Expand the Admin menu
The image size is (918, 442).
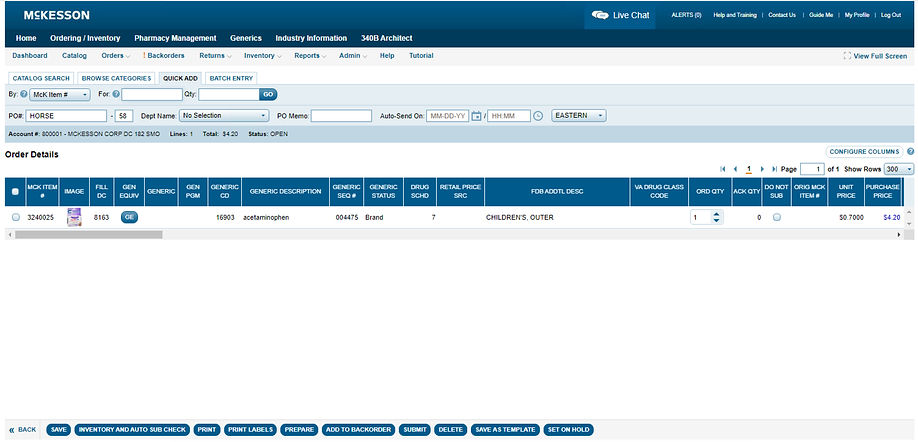coord(352,56)
